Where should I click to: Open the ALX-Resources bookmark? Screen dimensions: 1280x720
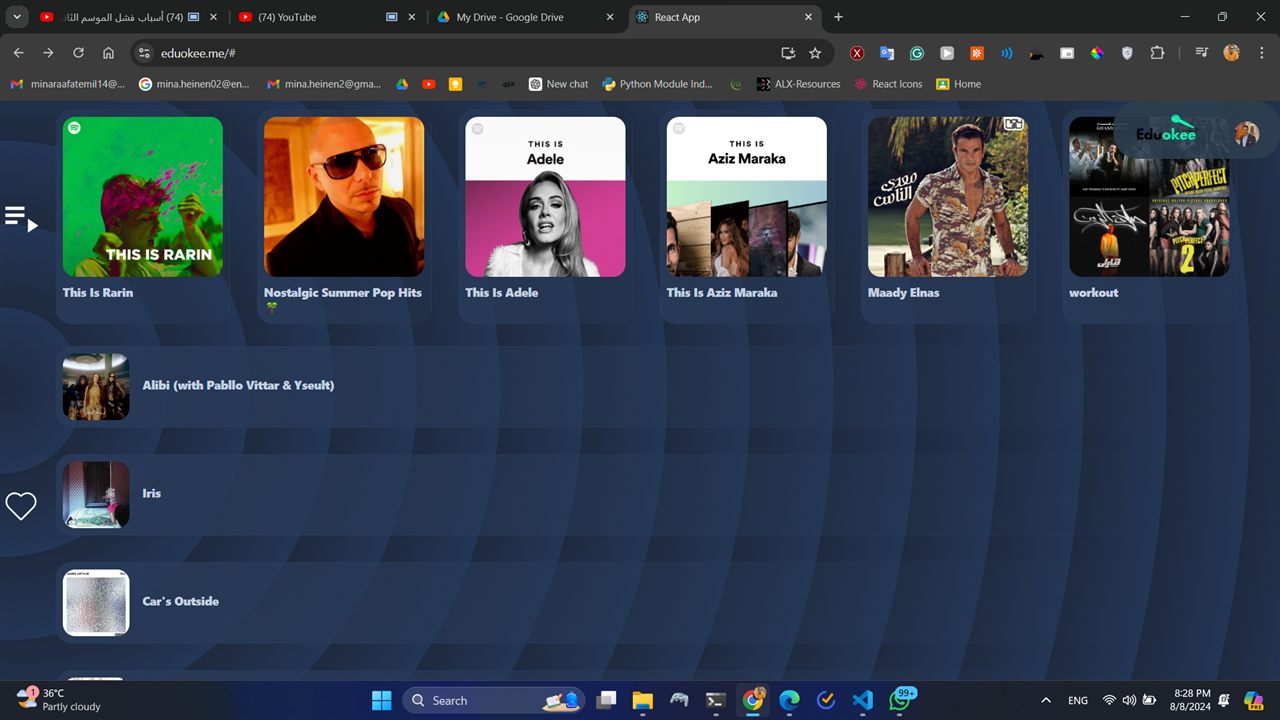pyautogui.click(x=798, y=84)
